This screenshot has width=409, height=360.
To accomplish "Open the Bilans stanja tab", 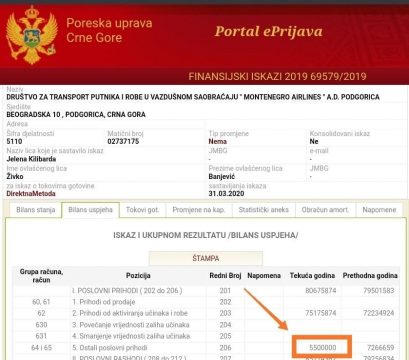I will click(x=36, y=210).
